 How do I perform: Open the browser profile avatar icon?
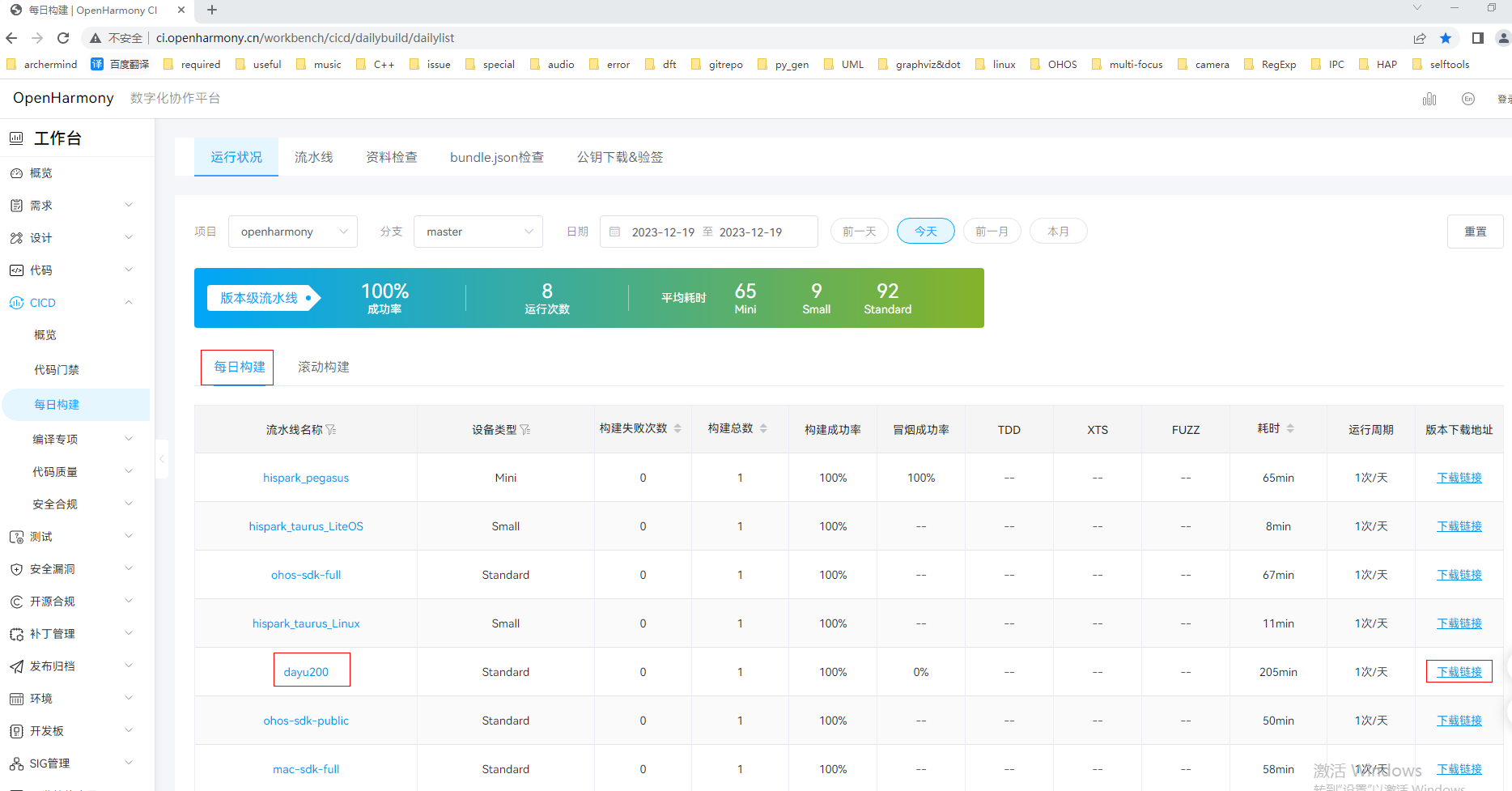(x=1503, y=38)
